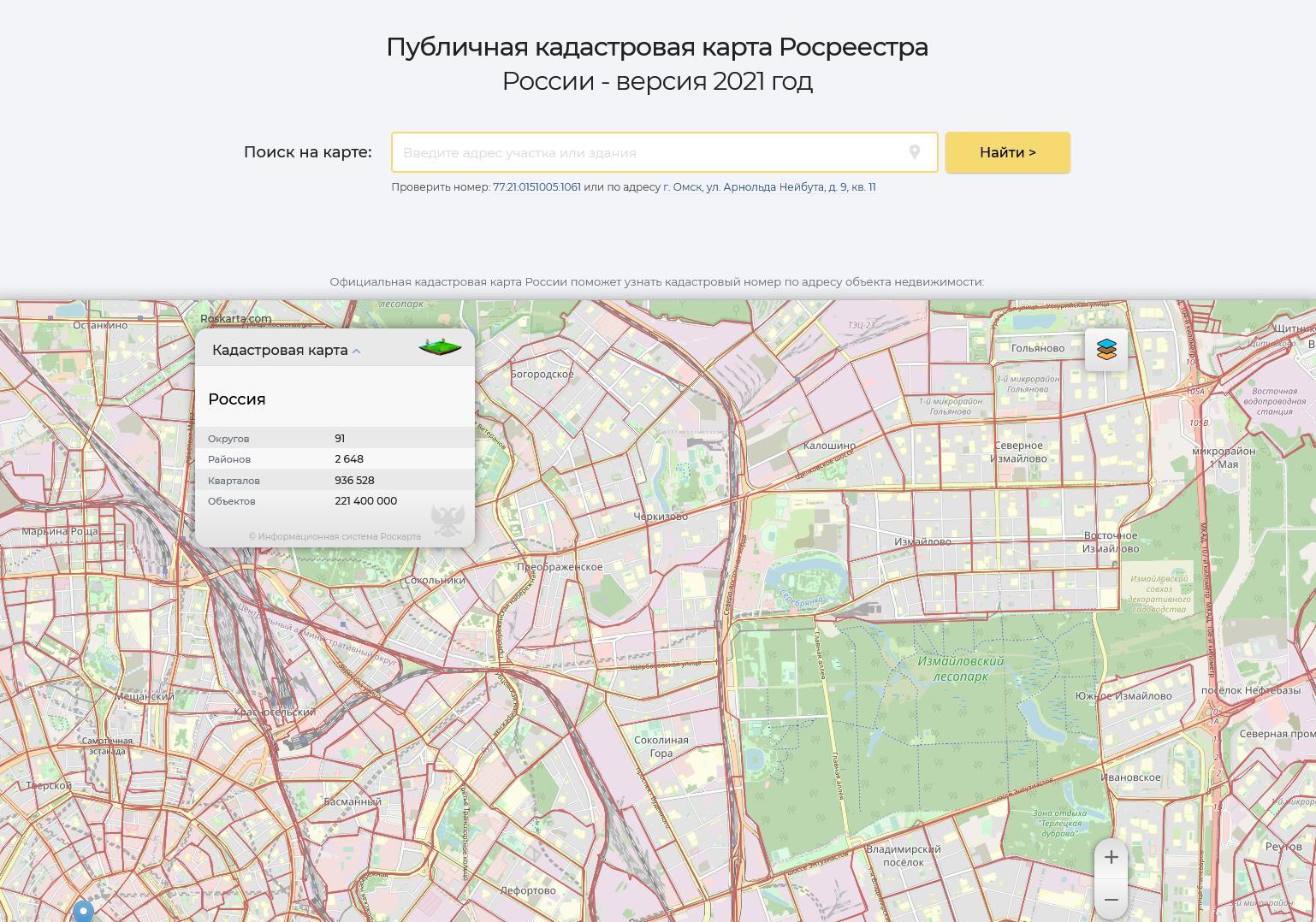Collapse the Кадастровая карта panel chevron
This screenshot has width=1316, height=922.
[x=357, y=351]
